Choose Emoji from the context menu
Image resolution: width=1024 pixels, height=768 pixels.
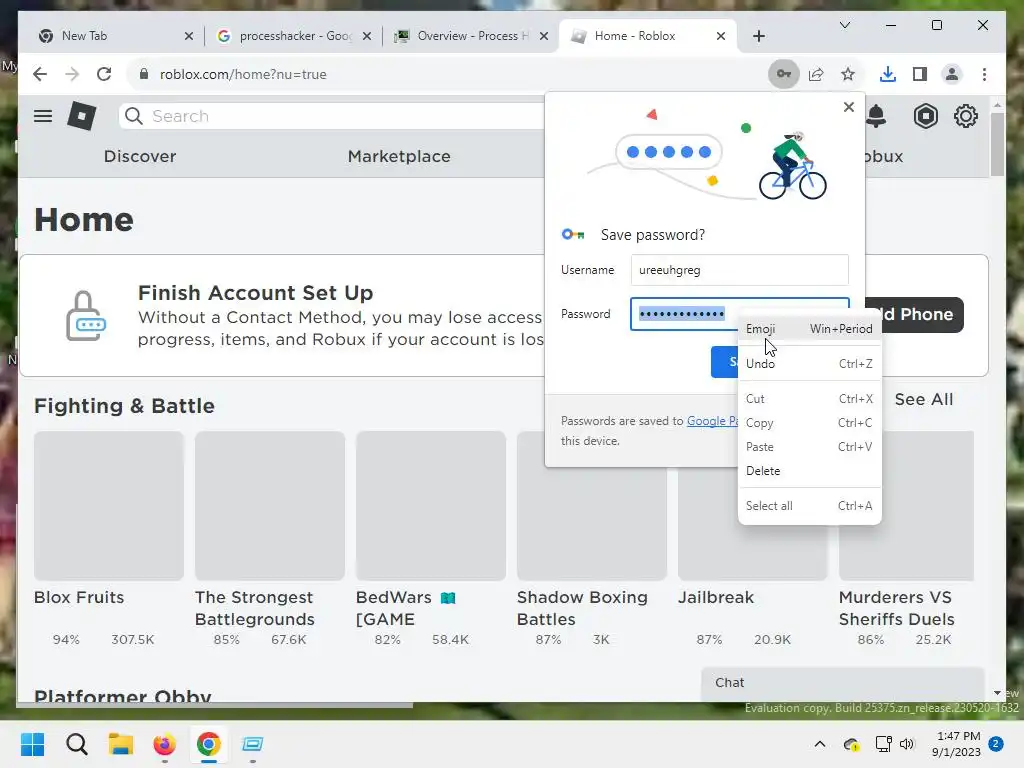point(809,329)
